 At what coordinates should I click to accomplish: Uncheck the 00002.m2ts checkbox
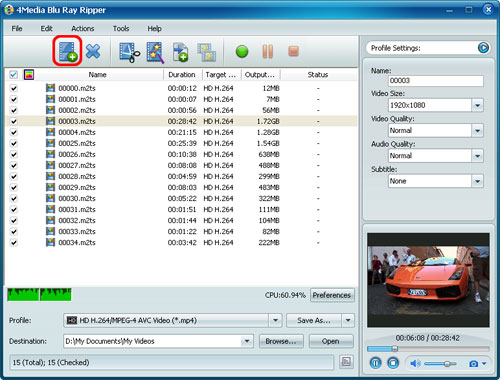click(x=14, y=110)
